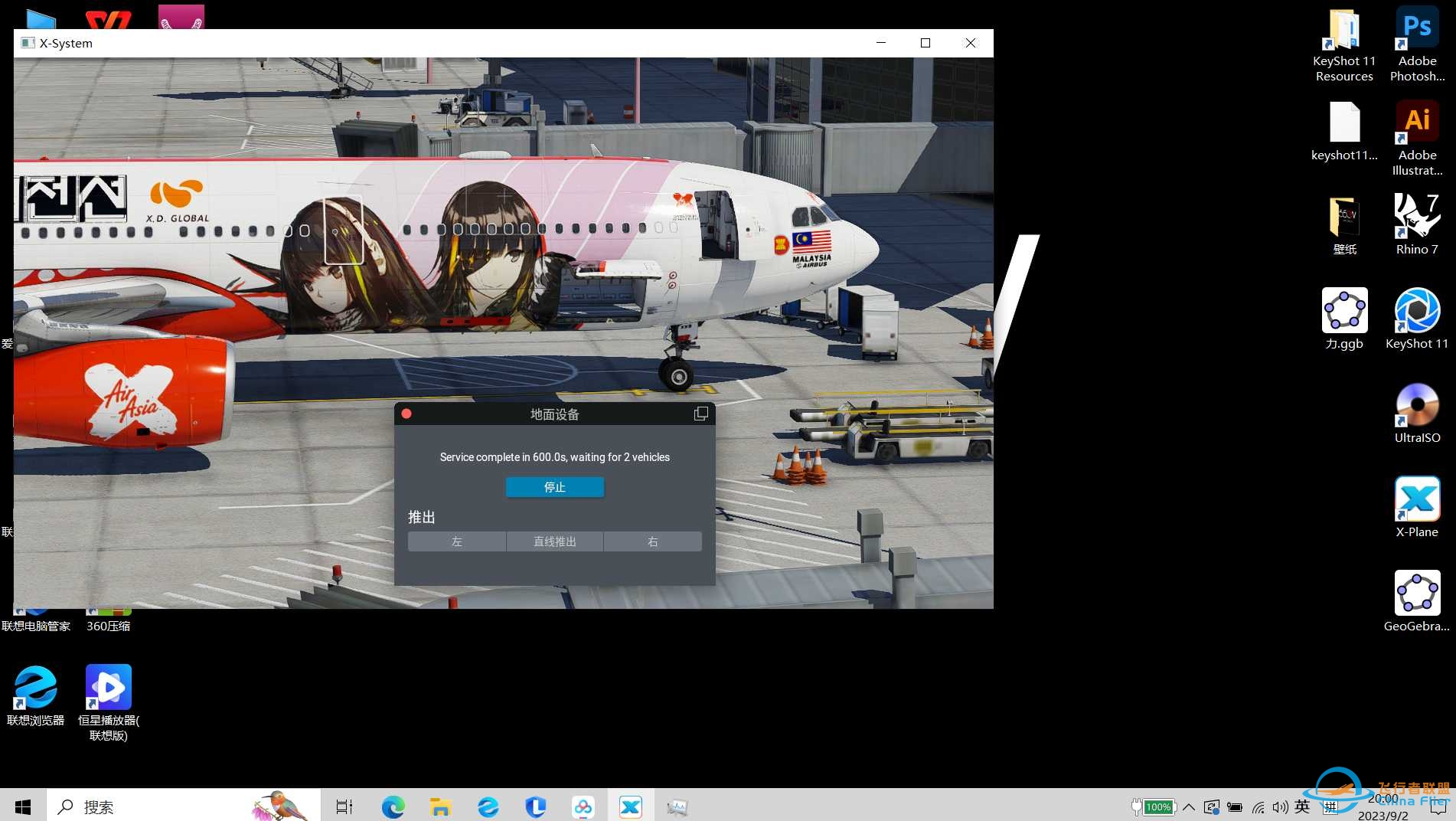Open Baidu Netdisk taskbar icon
The height and width of the screenshot is (821, 1456).
(x=583, y=806)
